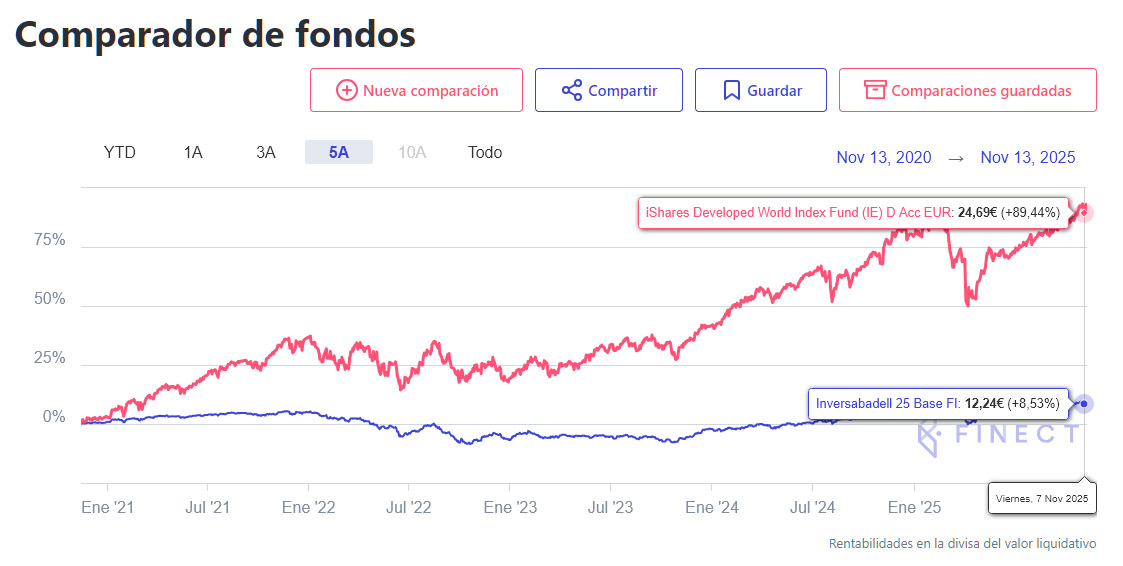The width and height of the screenshot is (1123, 566).
Task: Click the bookmark icon beside Guardar
Action: click(x=731, y=90)
